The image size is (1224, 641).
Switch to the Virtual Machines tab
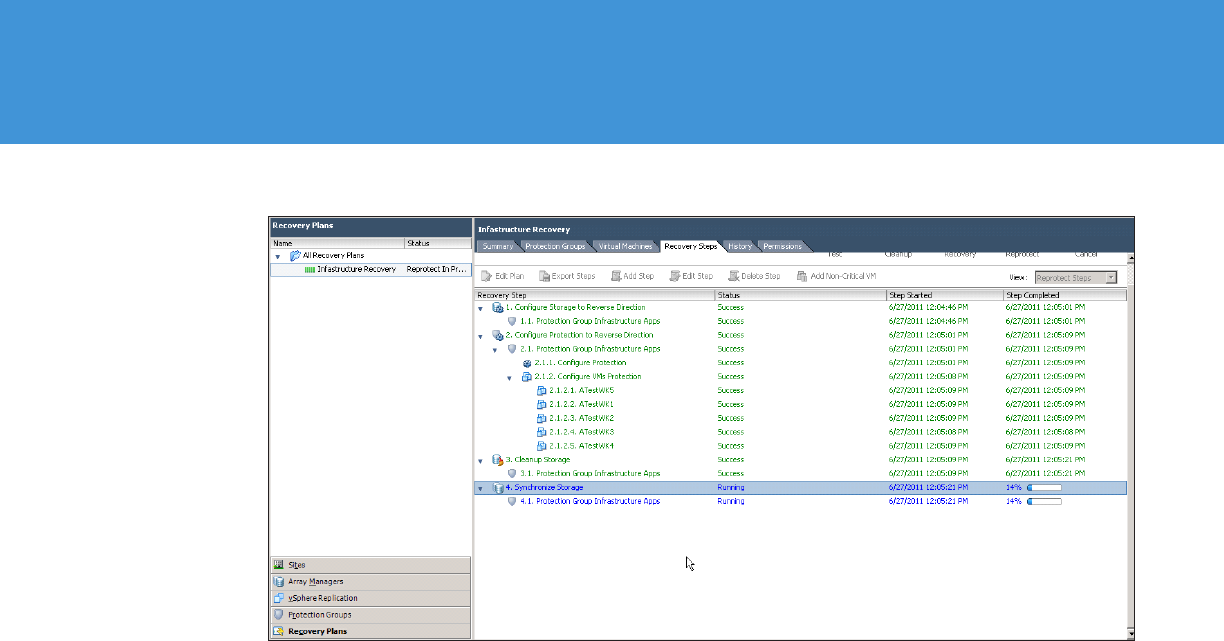click(x=626, y=246)
